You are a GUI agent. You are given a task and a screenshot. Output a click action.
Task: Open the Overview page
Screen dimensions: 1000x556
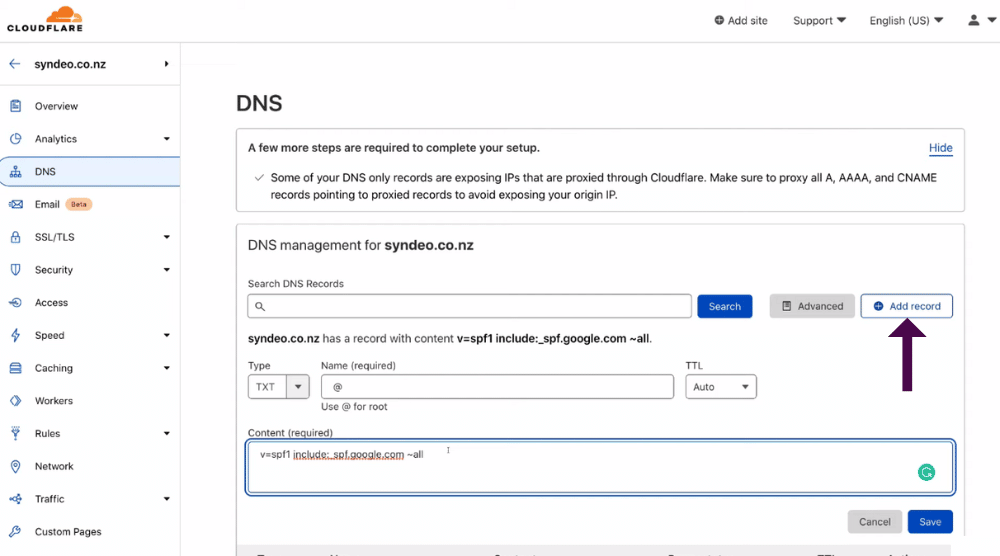coord(56,106)
